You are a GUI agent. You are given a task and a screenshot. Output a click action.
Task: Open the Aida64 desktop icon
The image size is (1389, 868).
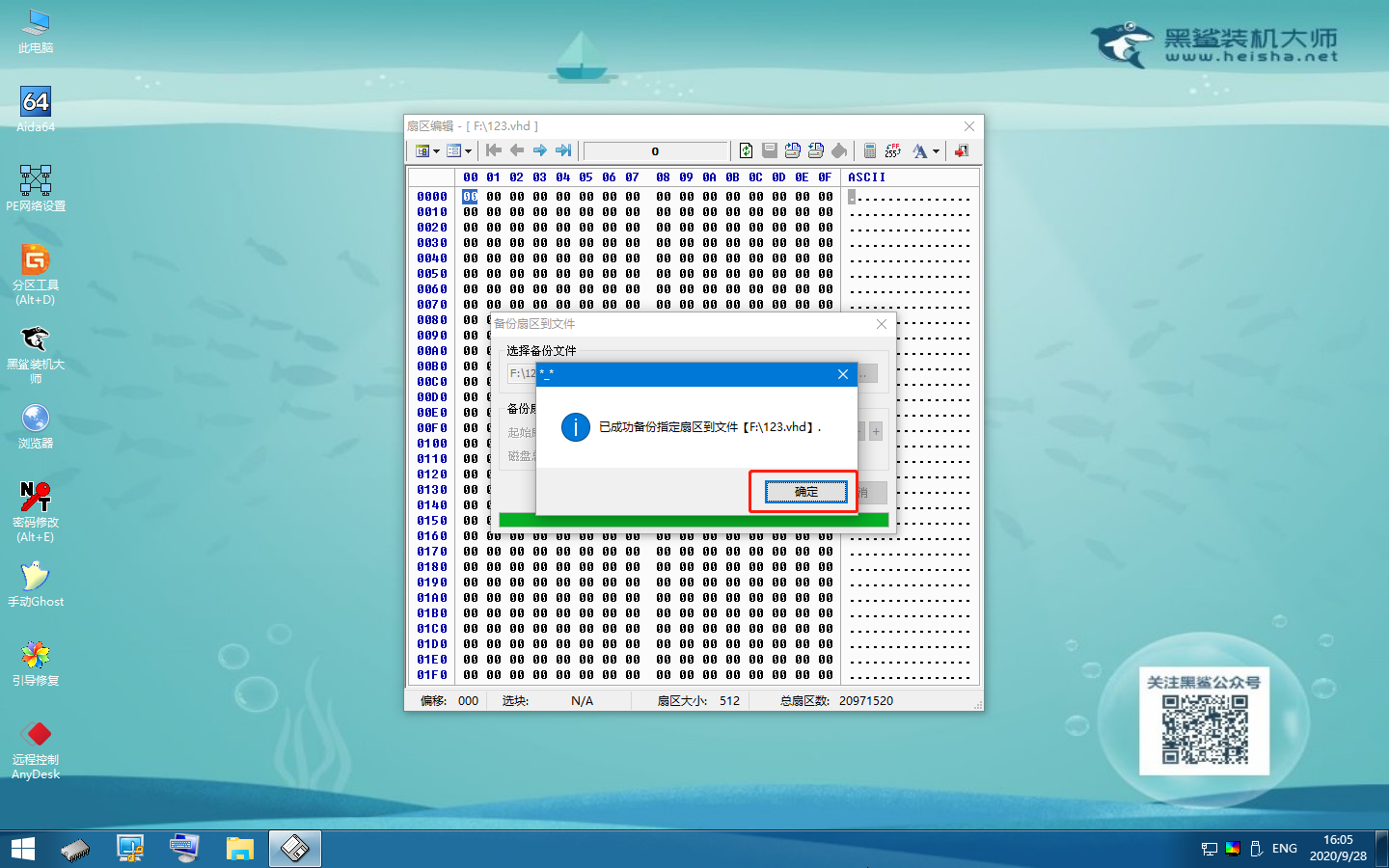36,108
